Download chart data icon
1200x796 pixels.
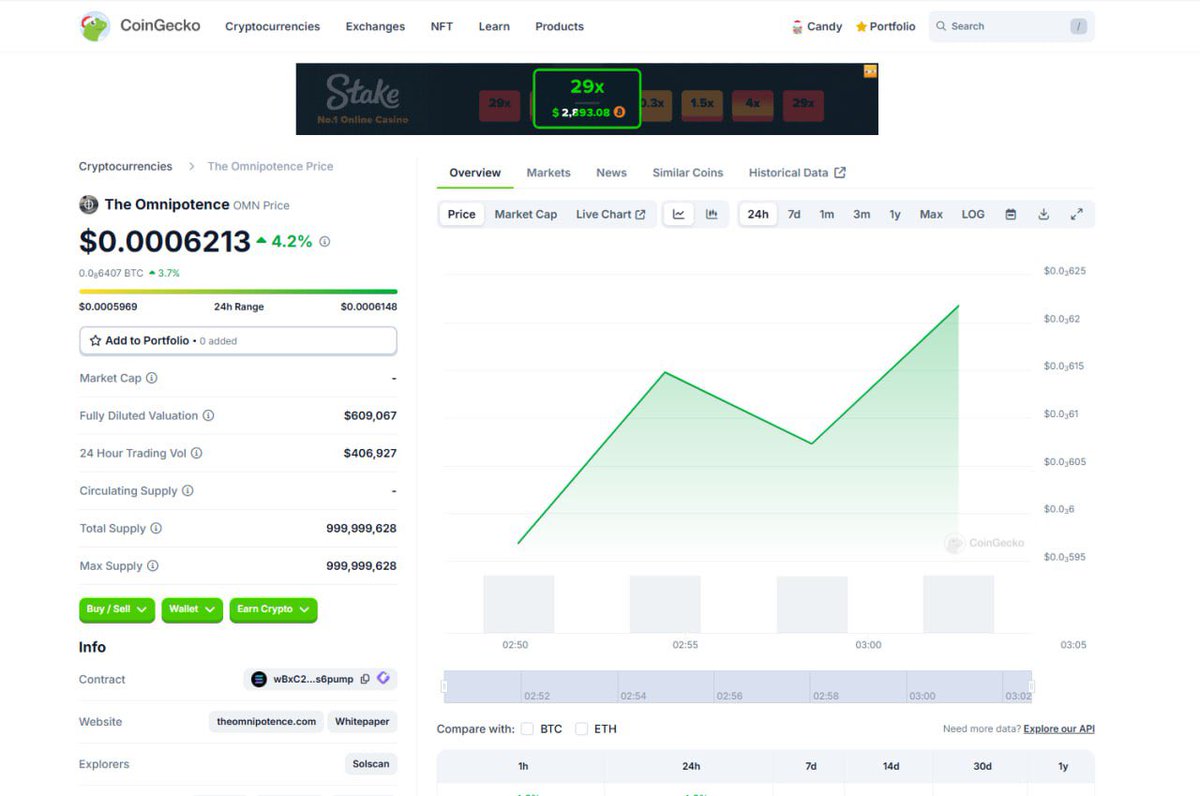(x=1044, y=214)
